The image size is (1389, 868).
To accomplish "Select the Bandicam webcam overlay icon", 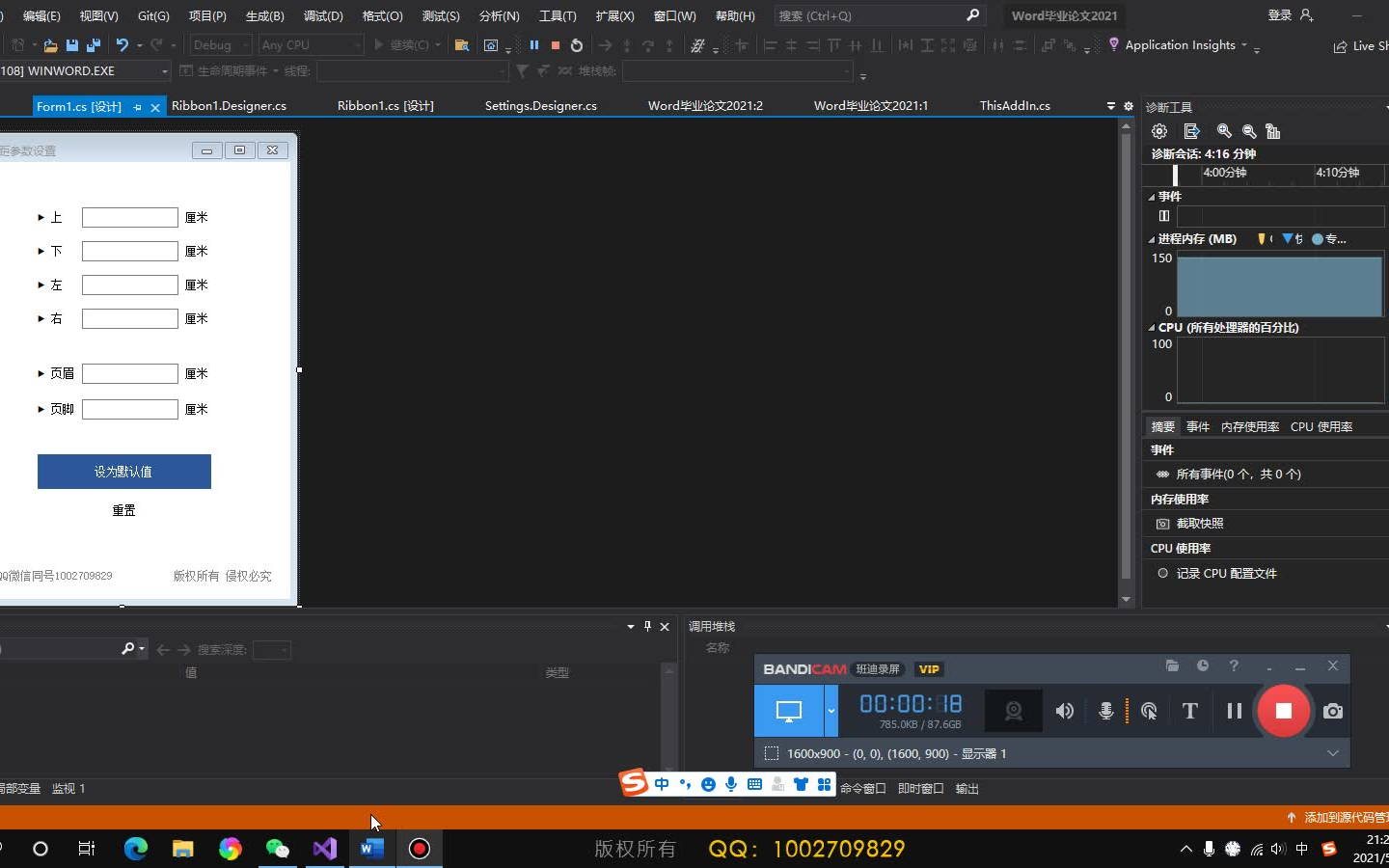I will click(1013, 711).
